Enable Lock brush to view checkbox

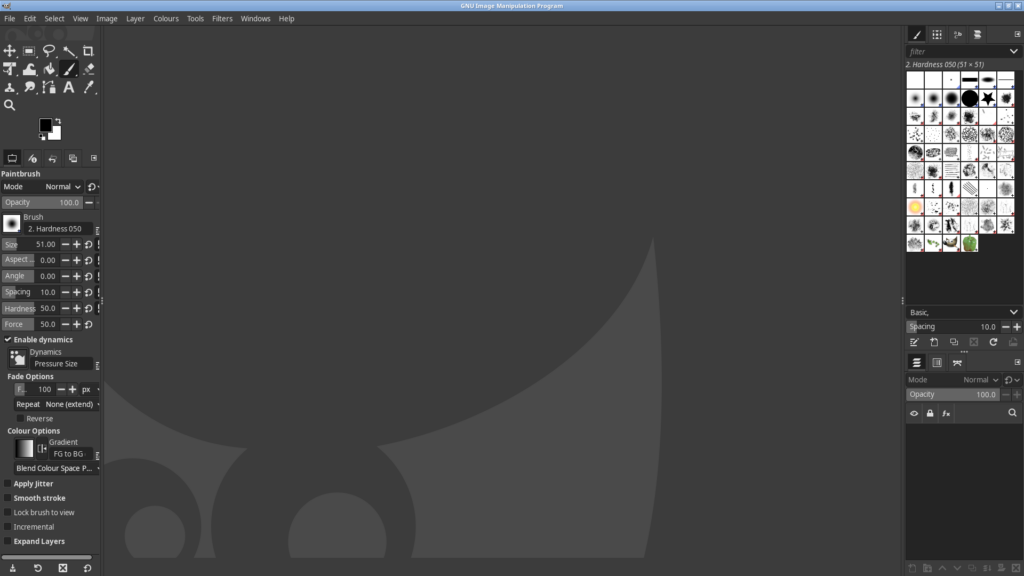(8, 513)
